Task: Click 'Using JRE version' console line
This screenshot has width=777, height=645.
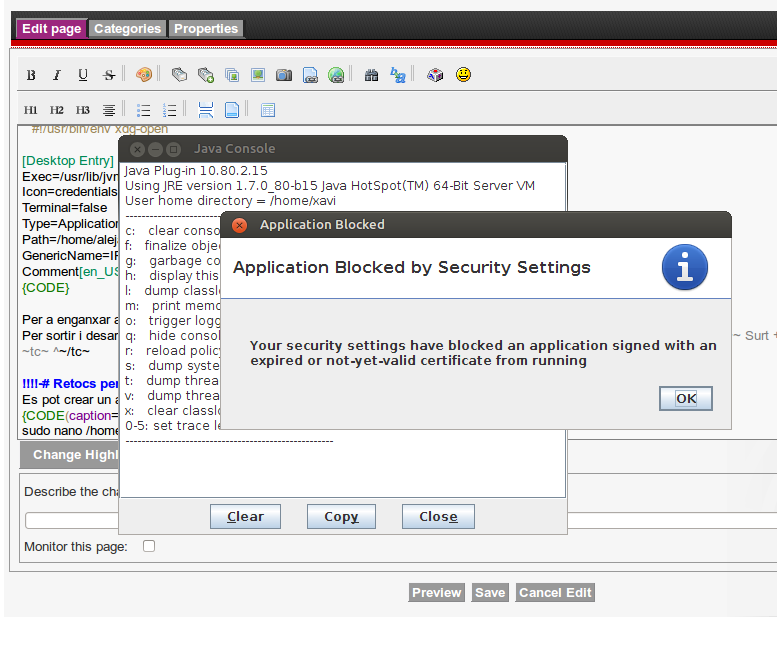Action: click(330, 186)
